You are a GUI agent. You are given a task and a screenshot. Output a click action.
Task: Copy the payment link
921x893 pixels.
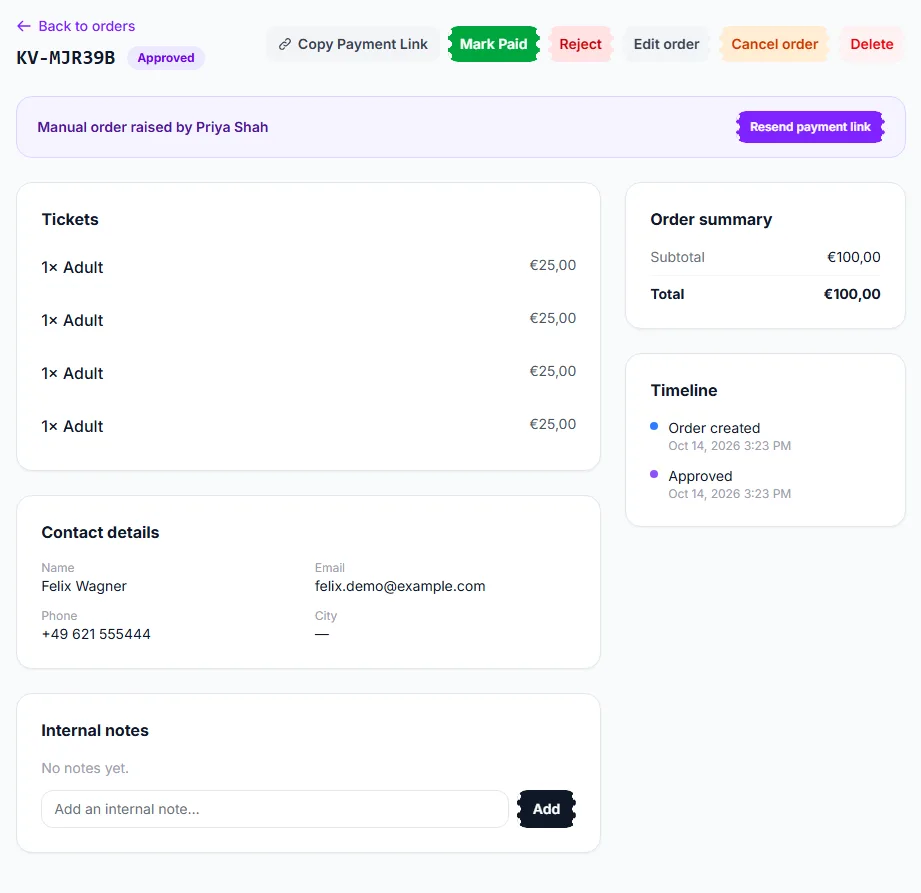[x=353, y=44]
